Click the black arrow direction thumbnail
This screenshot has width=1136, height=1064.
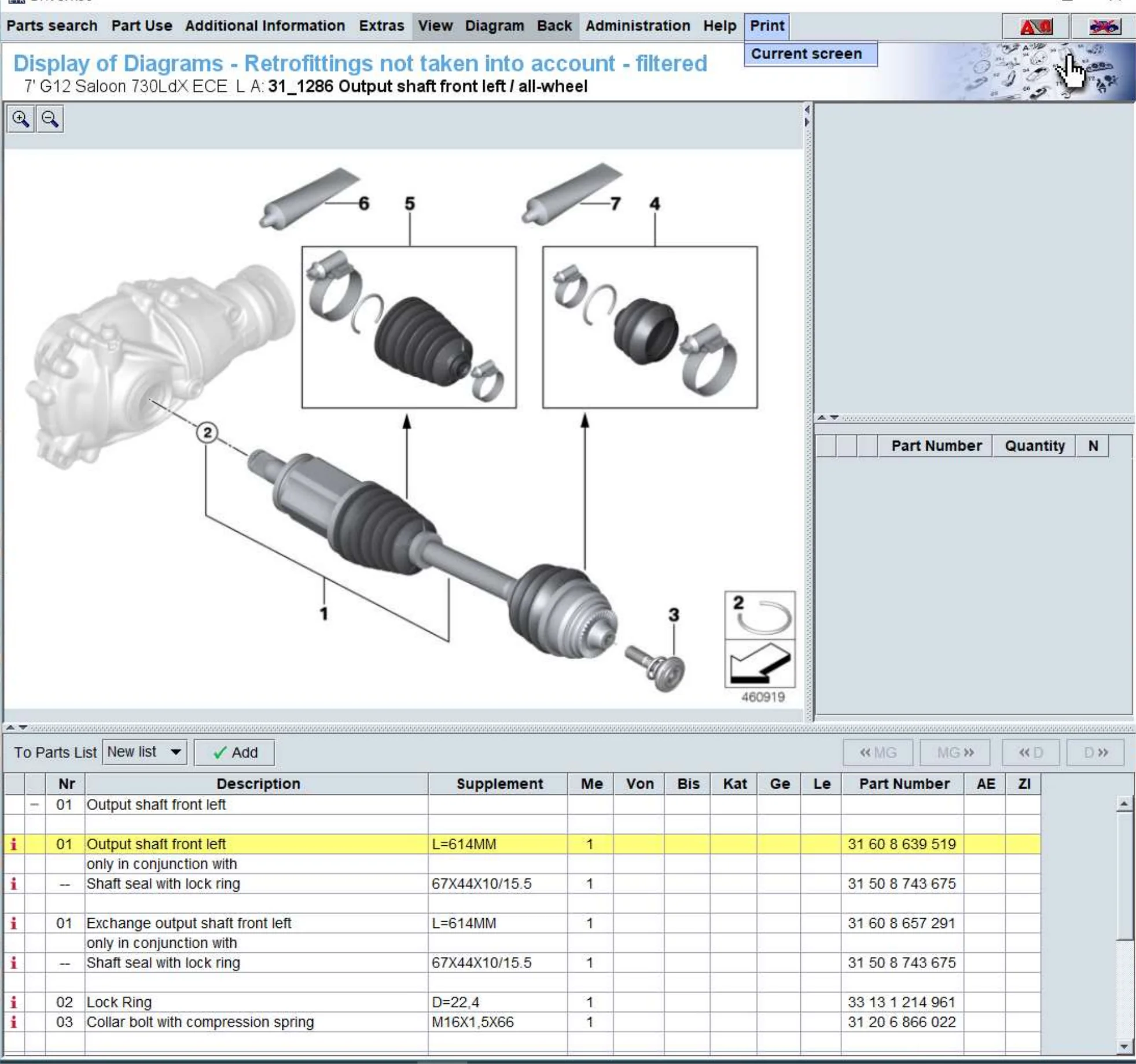click(x=760, y=663)
